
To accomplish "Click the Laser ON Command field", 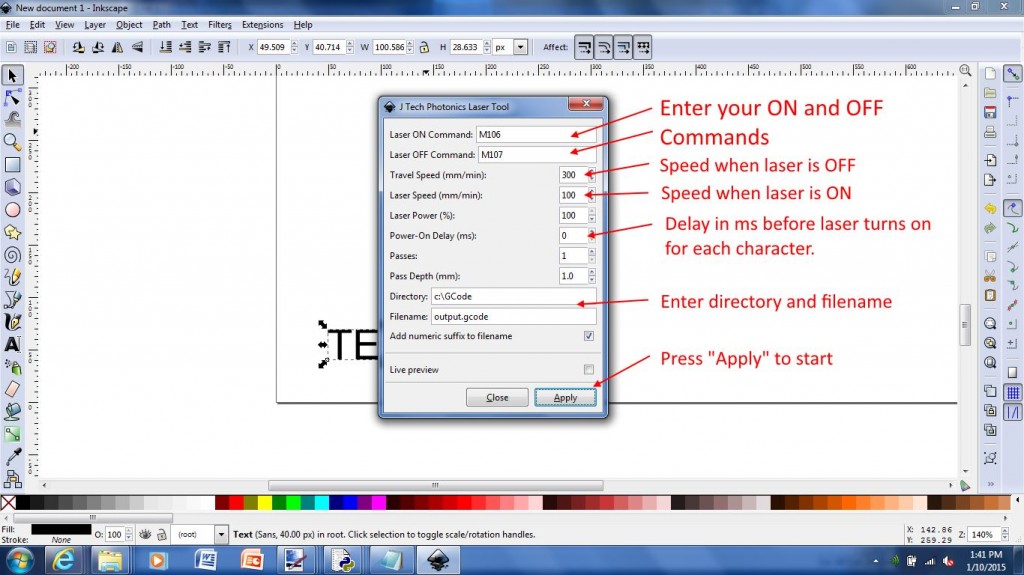I will [536, 134].
